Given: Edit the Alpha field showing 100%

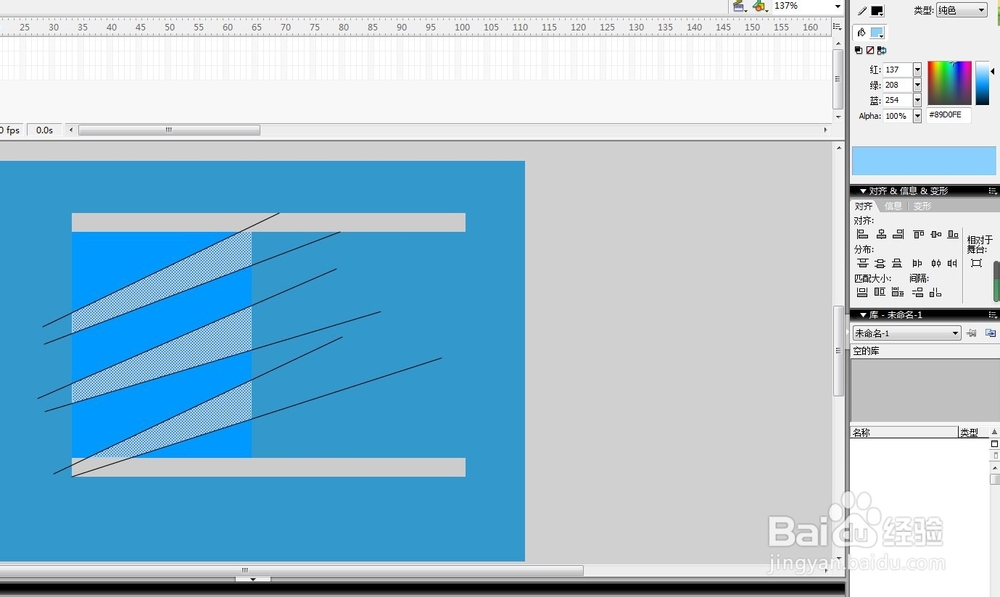Looking at the screenshot, I should [898, 116].
